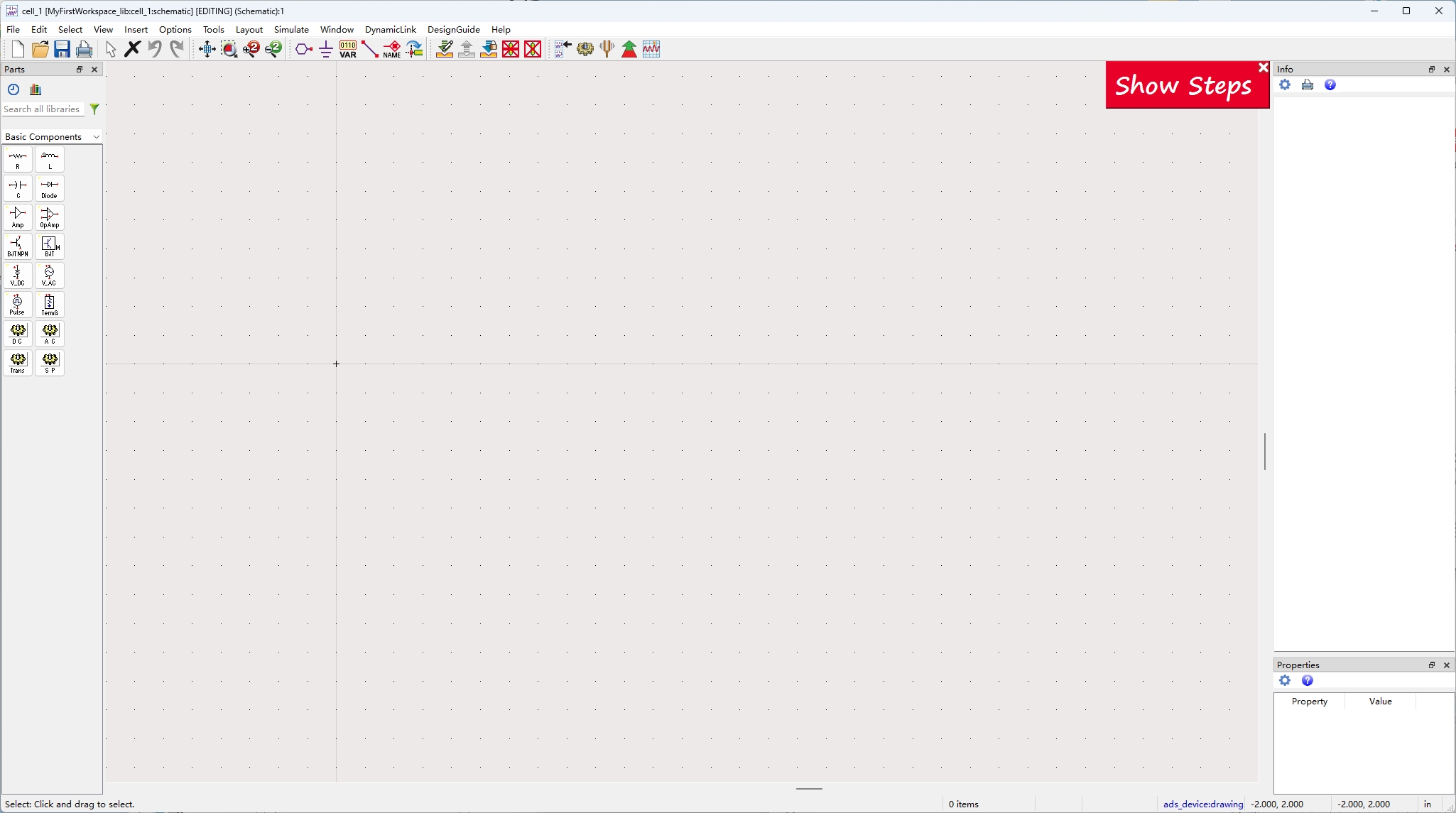Open the Data Display waveform window
1456x813 pixels.
coord(651,48)
